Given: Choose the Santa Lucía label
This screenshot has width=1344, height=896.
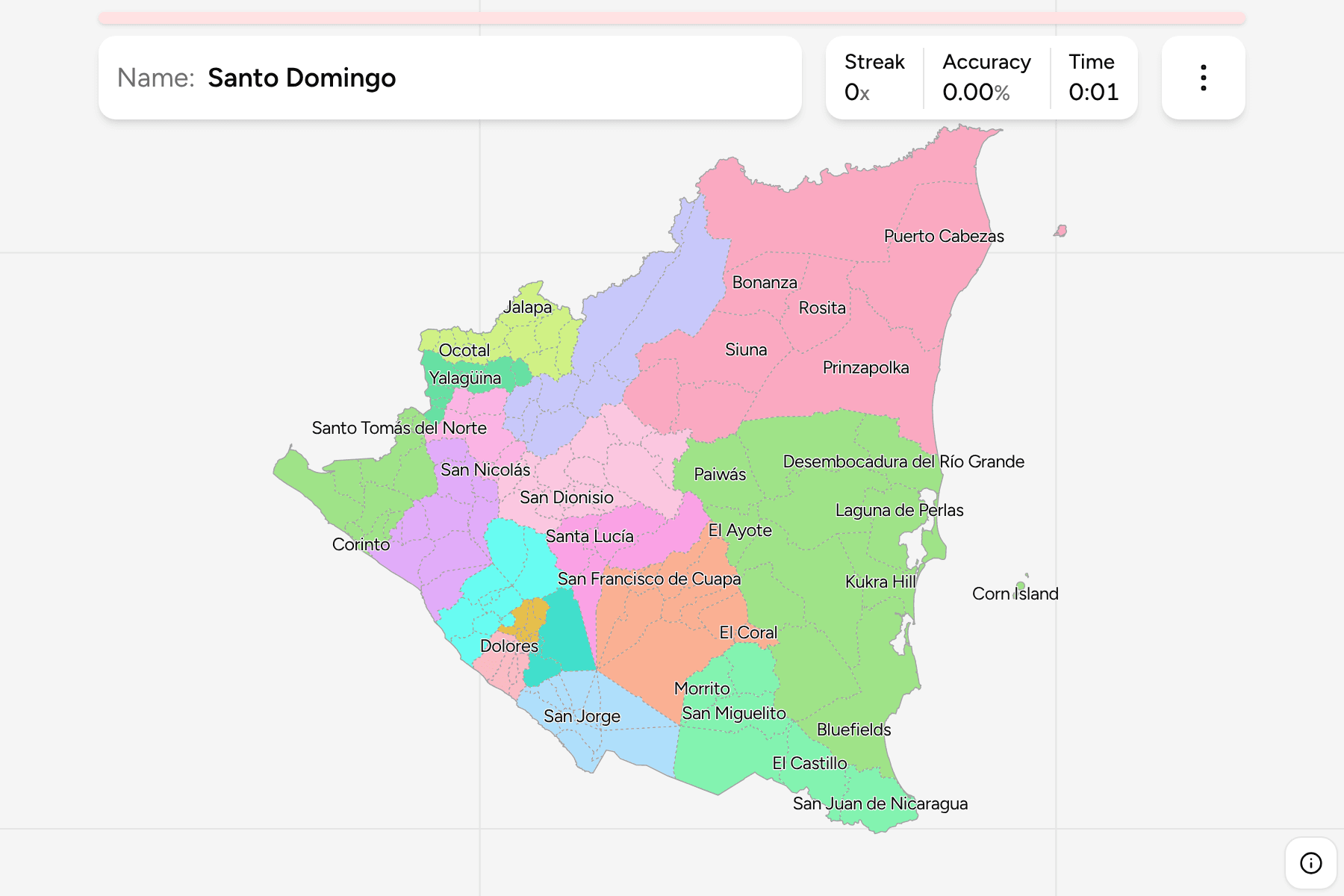Looking at the screenshot, I should pyautogui.click(x=589, y=536).
